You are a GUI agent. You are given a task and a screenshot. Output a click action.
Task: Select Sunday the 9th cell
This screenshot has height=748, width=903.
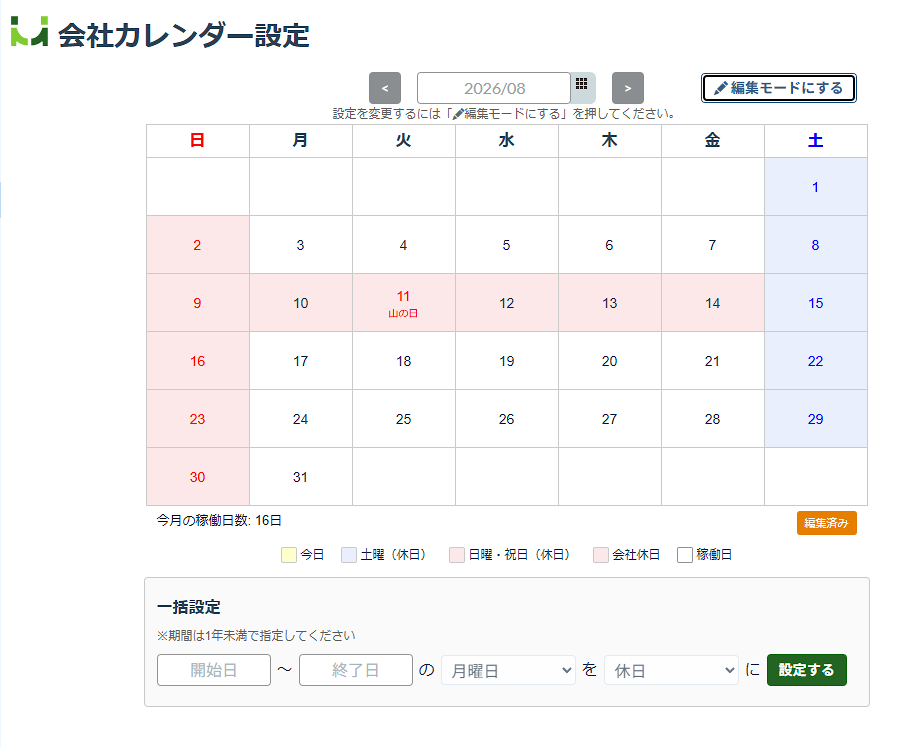[198, 303]
